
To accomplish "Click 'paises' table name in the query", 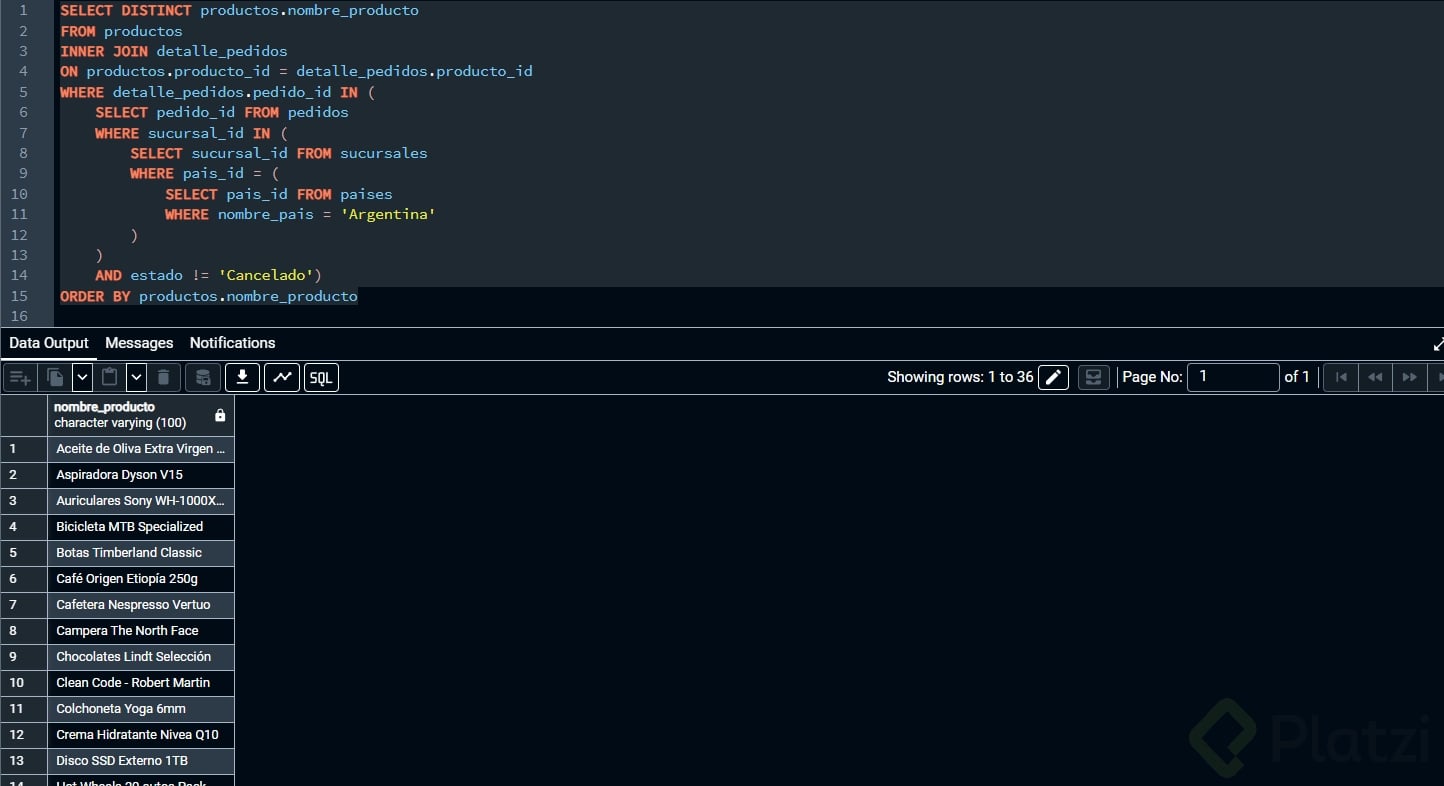I will 366,194.
